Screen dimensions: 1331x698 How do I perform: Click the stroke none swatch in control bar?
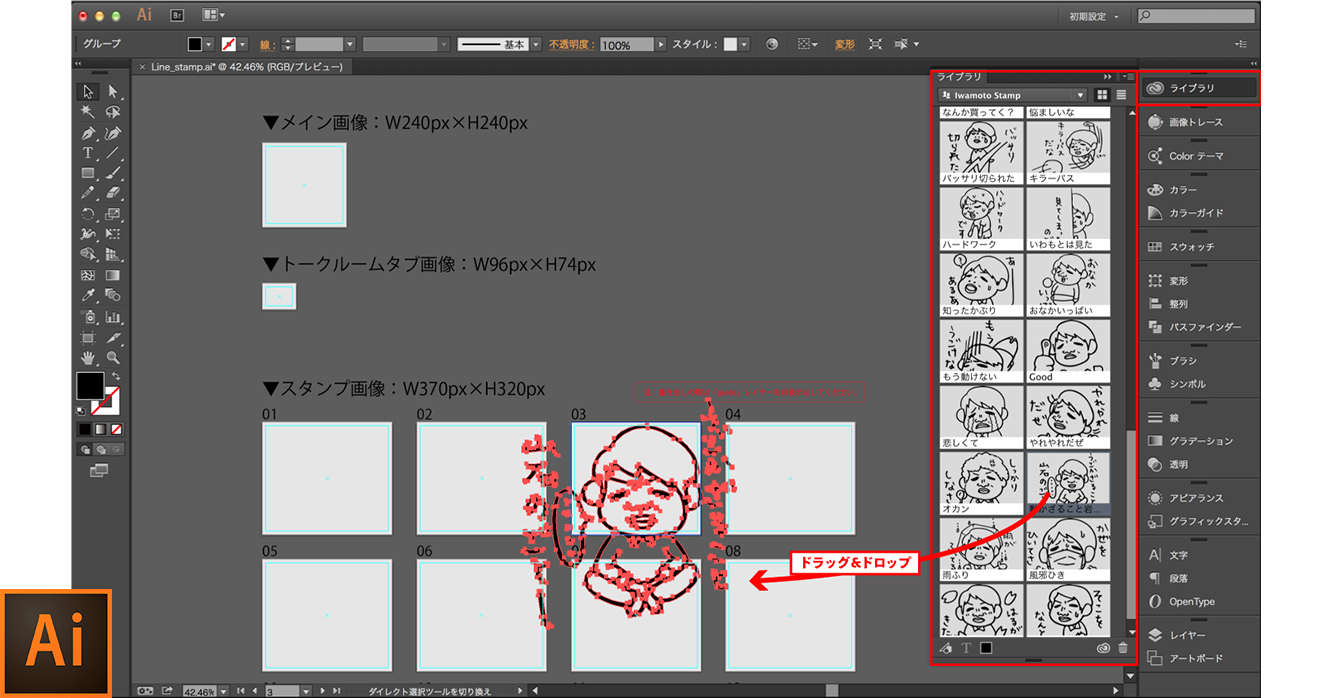point(229,45)
